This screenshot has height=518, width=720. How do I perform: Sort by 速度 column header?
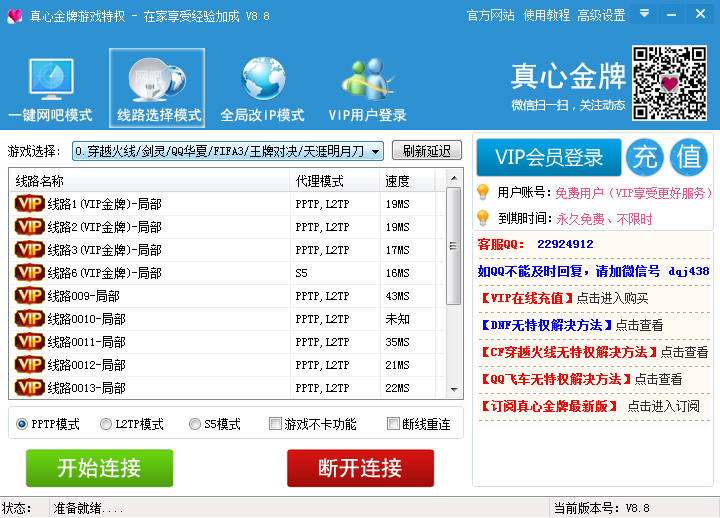click(x=407, y=181)
